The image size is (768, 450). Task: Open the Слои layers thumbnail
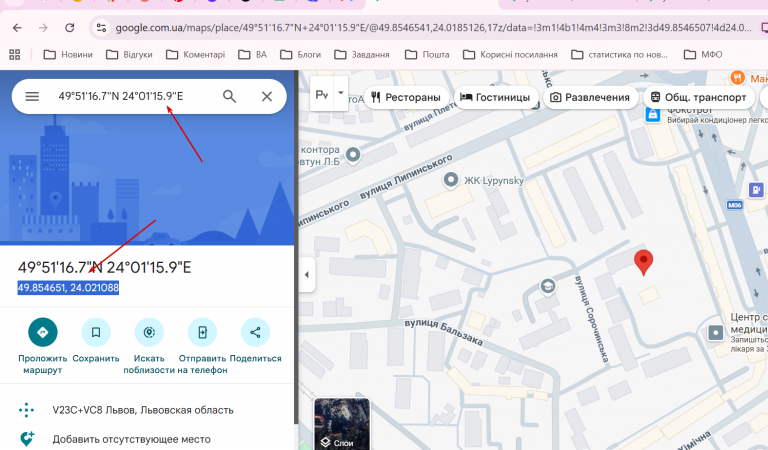[x=342, y=424]
